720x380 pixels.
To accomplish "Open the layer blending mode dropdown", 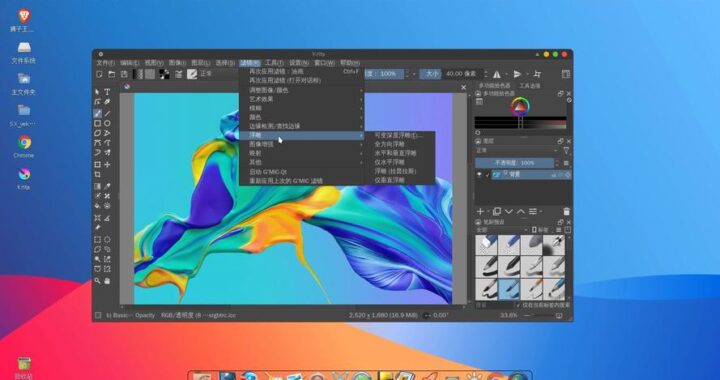I will coord(517,151).
